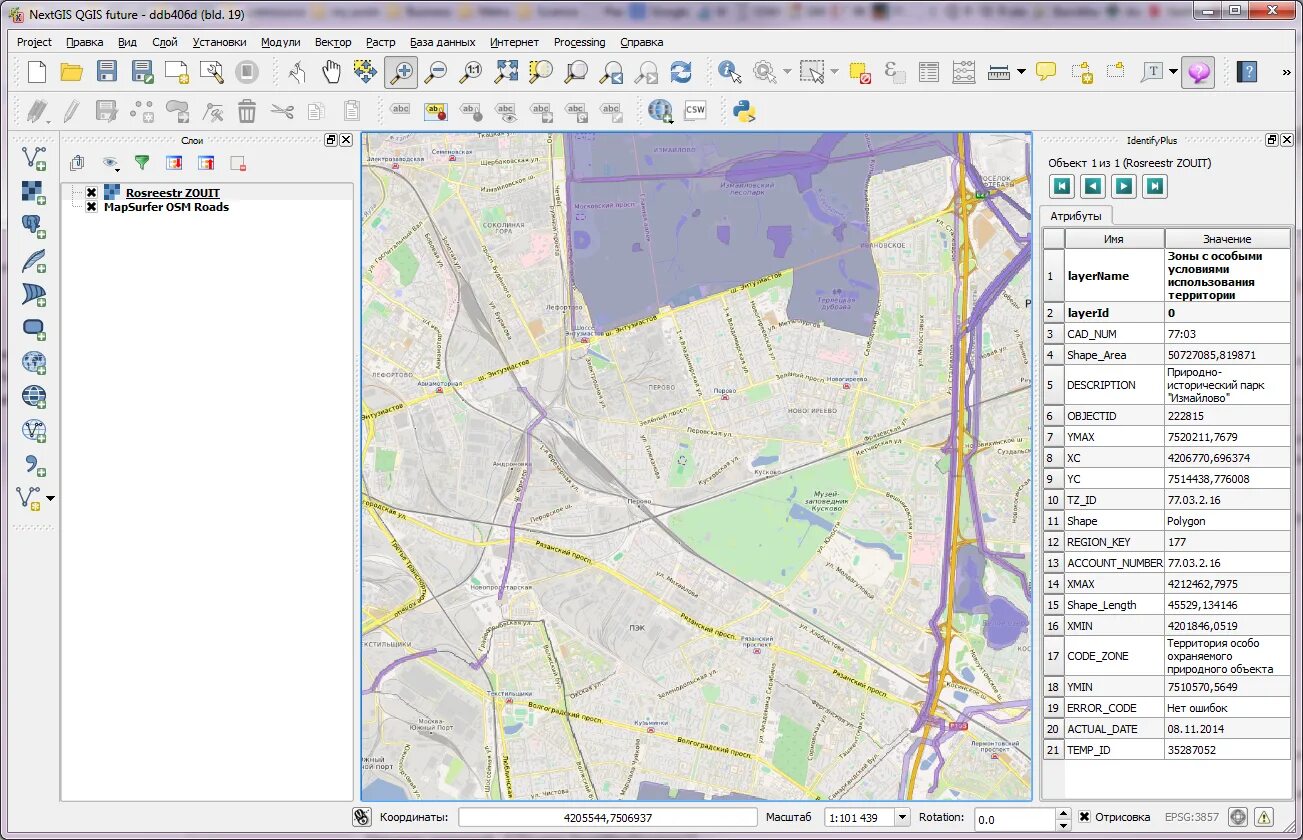This screenshot has width=1303, height=840.
Task: Open the field calculator abacus icon
Action: tap(964, 72)
